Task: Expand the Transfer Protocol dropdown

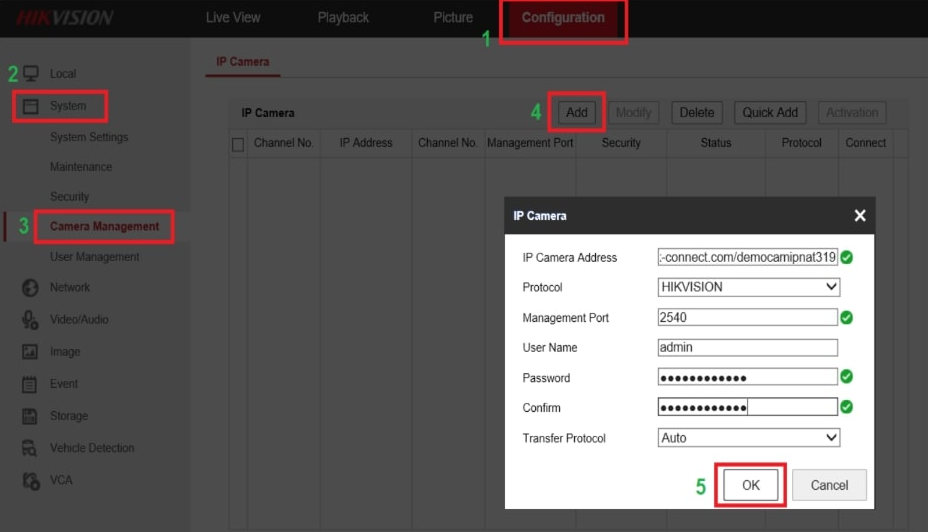Action: [748, 438]
